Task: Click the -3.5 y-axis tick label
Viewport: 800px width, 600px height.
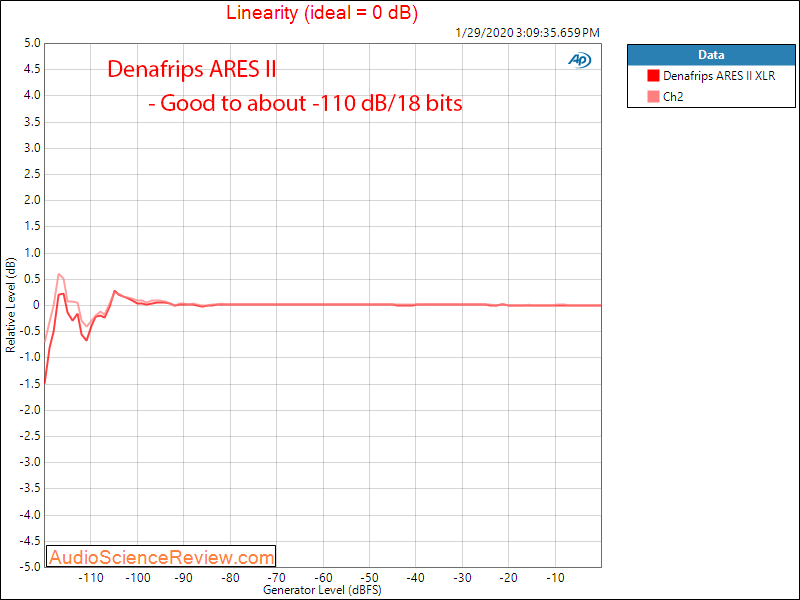Action: click(30, 488)
